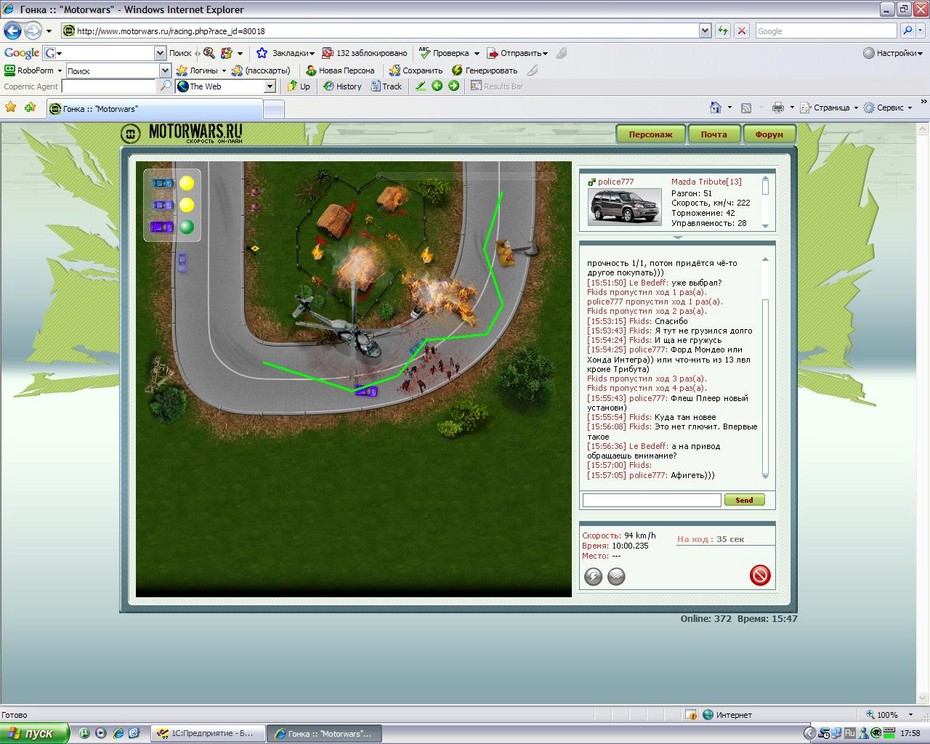Click the Favorites star icon
Viewport: 930px width, 744px height.
pos(10,107)
